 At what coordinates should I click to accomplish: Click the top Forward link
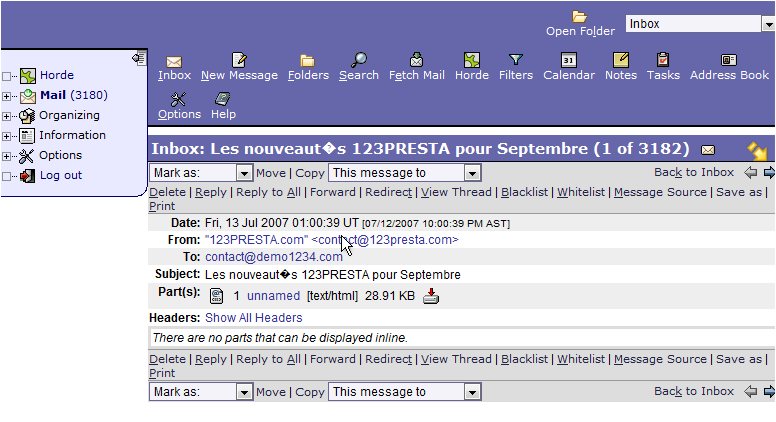click(332, 192)
